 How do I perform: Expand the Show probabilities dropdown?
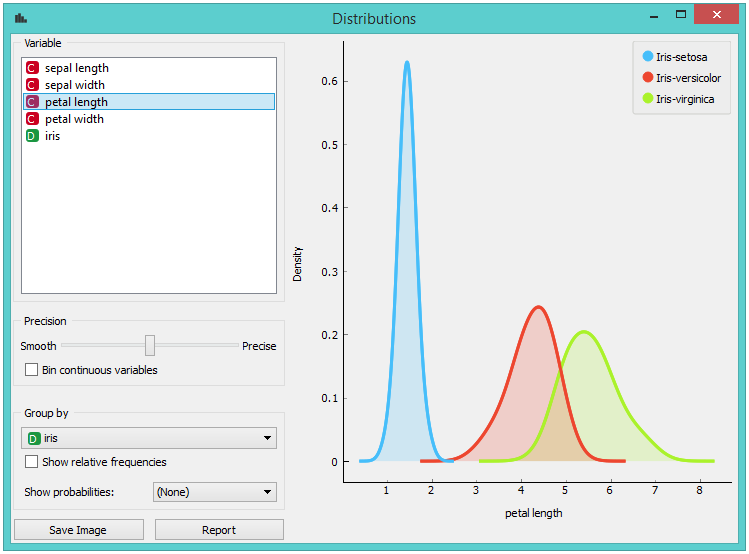(x=214, y=492)
